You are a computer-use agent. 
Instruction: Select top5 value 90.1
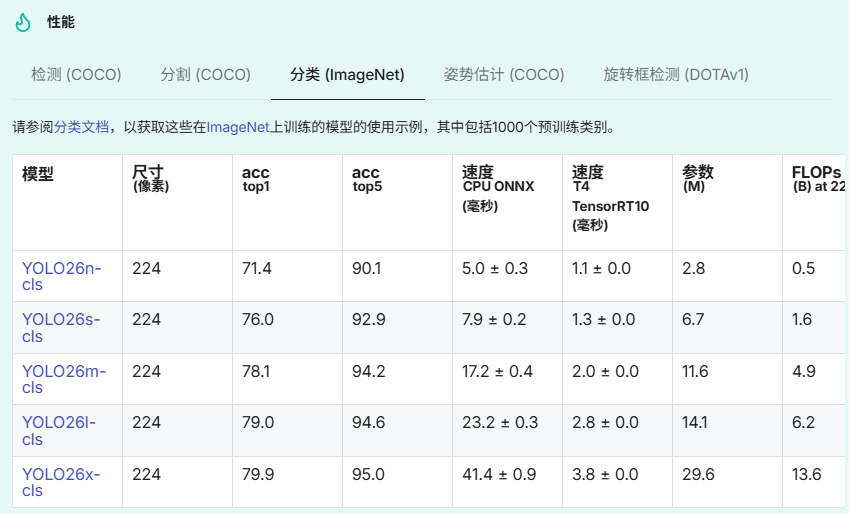(x=366, y=268)
